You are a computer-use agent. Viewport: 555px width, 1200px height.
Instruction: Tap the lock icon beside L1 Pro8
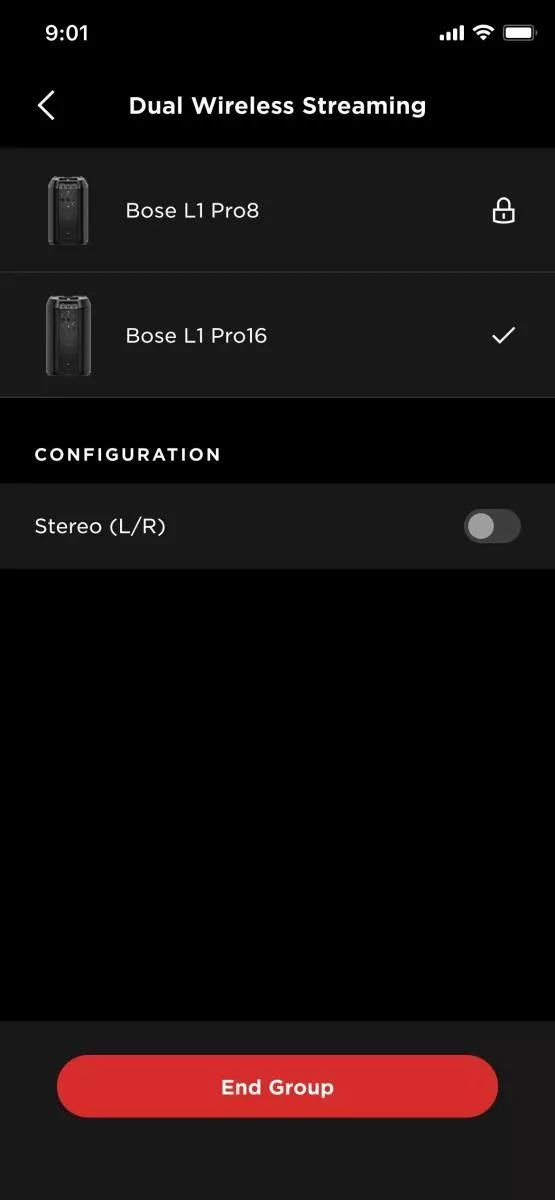click(504, 210)
